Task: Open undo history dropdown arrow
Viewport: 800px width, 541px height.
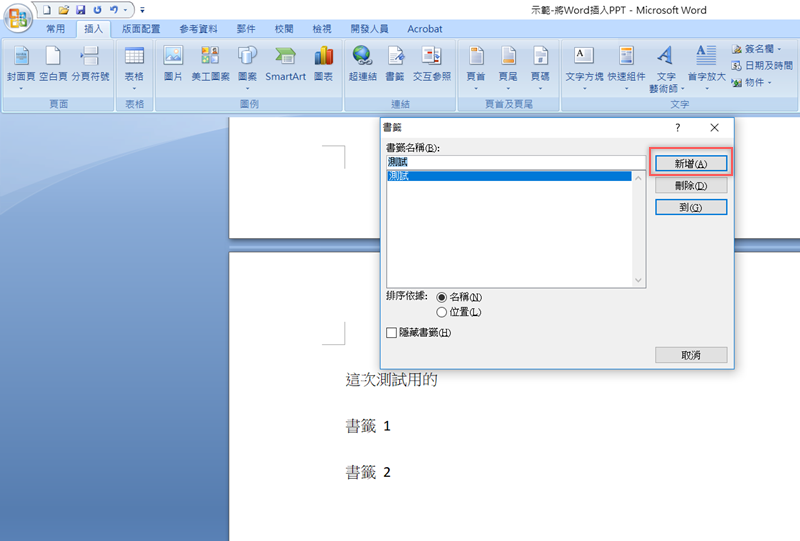Action: 126,10
